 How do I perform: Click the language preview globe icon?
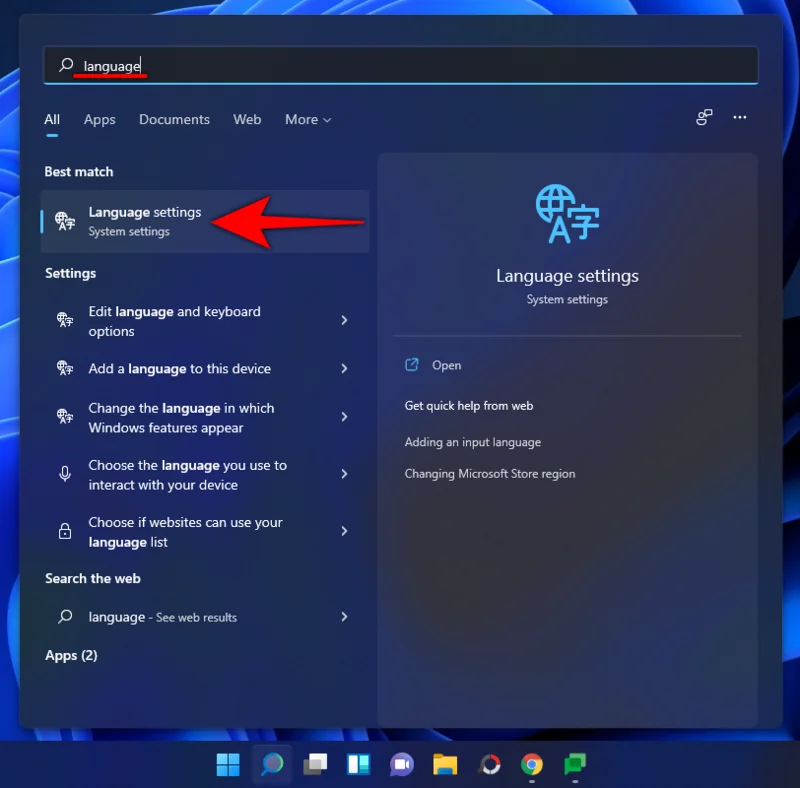pyautogui.click(x=567, y=212)
